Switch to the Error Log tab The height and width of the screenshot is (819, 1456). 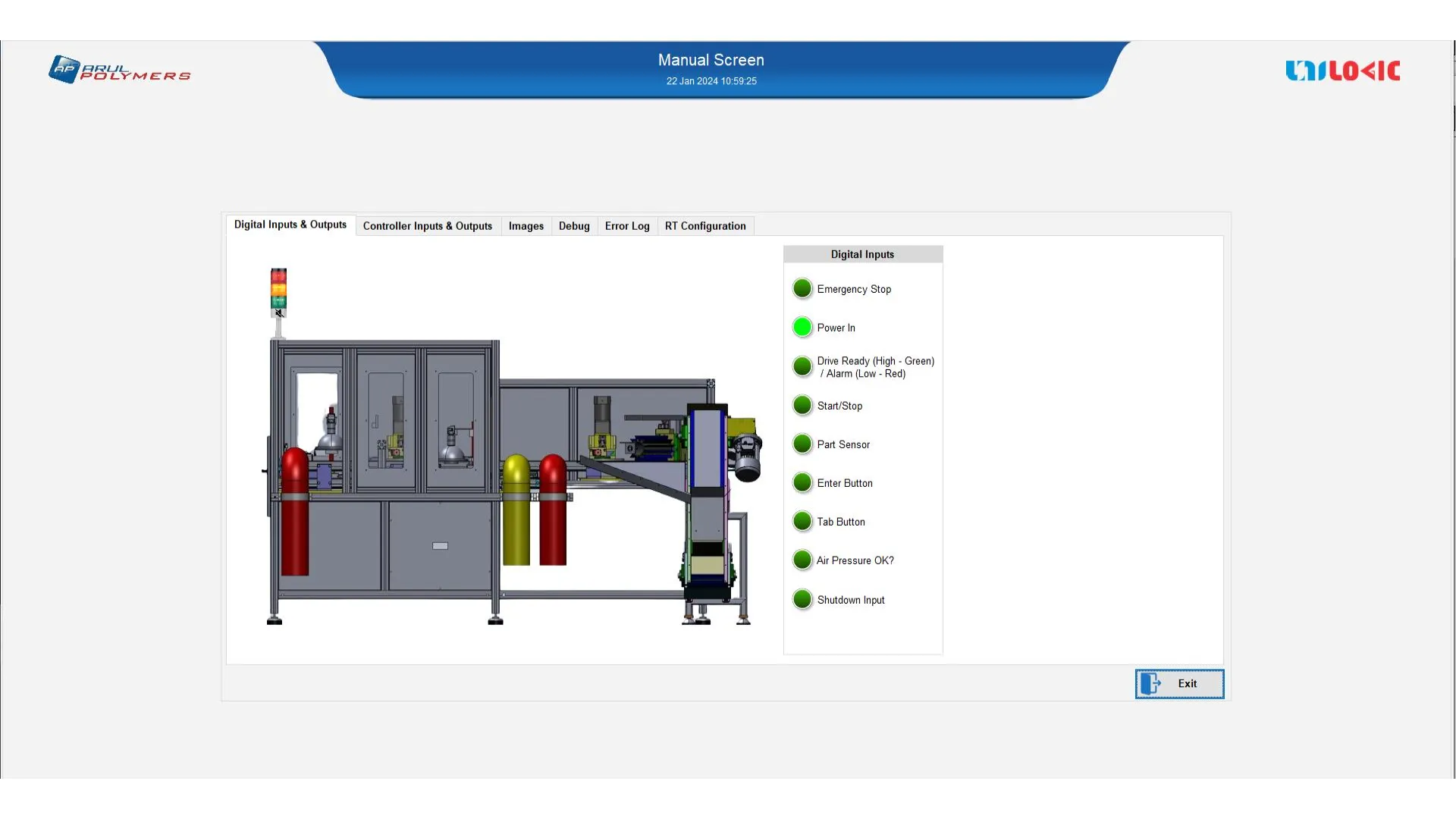[x=627, y=226]
